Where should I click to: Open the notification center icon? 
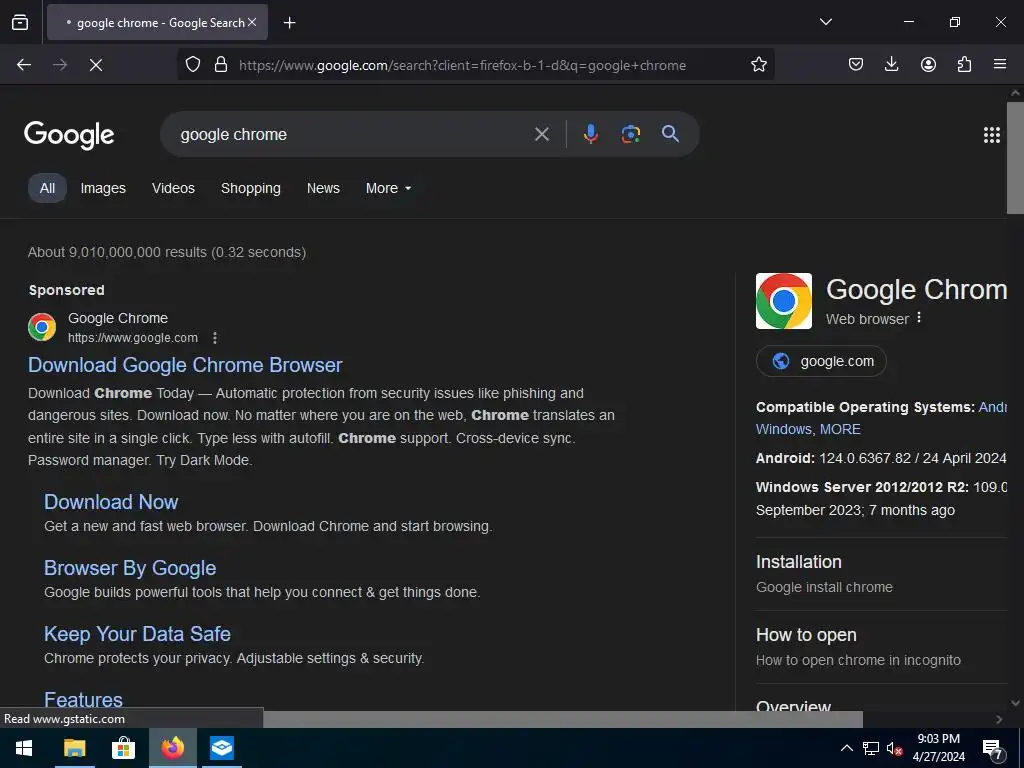(992, 749)
